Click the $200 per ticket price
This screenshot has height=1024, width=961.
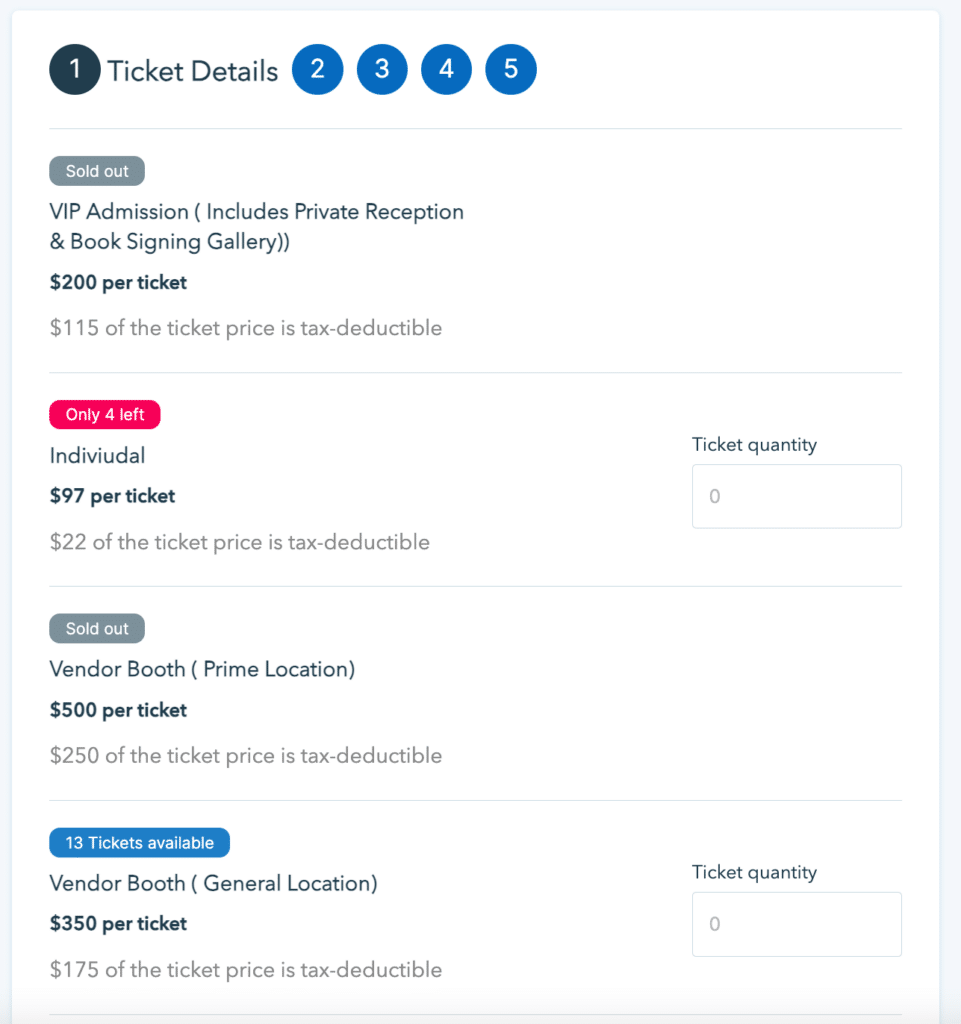(x=118, y=283)
